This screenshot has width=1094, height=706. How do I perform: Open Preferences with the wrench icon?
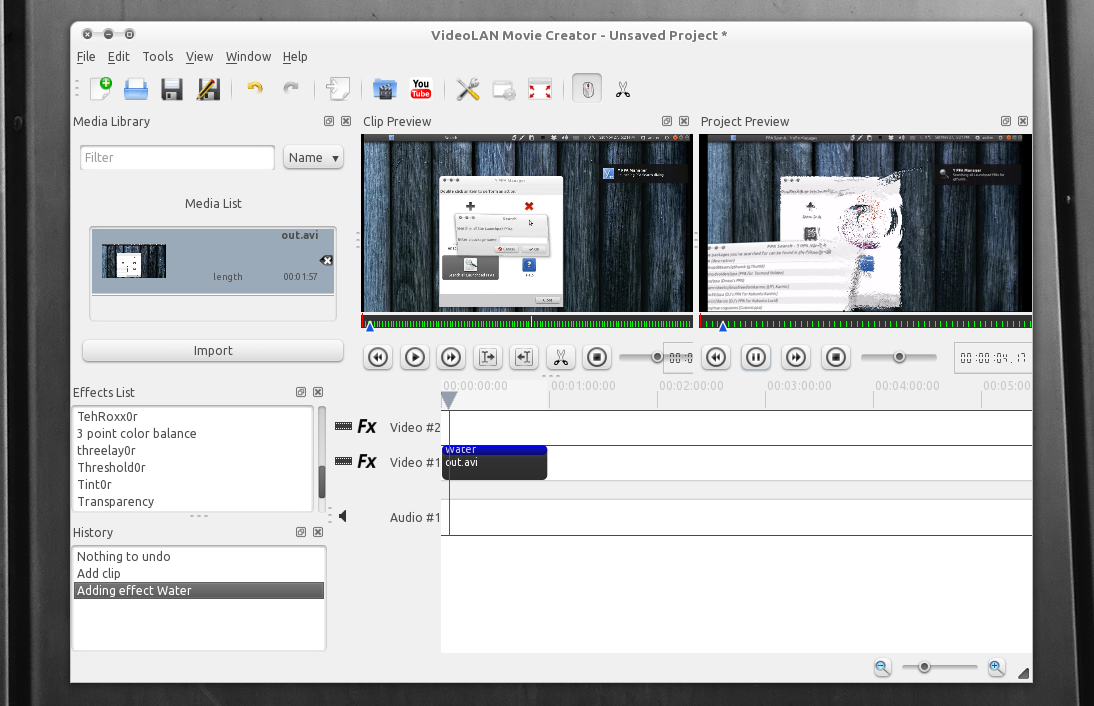[x=467, y=89]
